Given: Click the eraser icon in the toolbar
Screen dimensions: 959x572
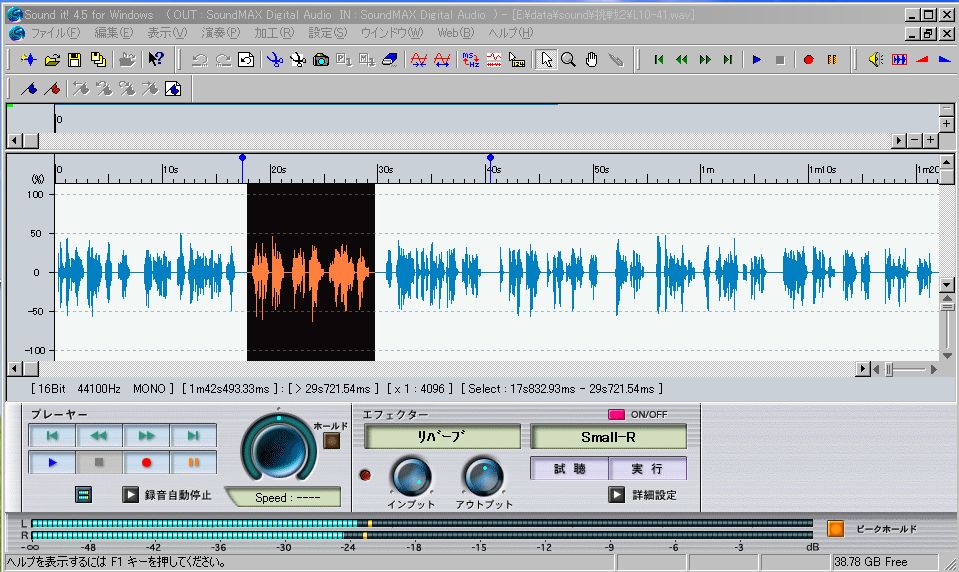Looking at the screenshot, I should pos(390,60).
